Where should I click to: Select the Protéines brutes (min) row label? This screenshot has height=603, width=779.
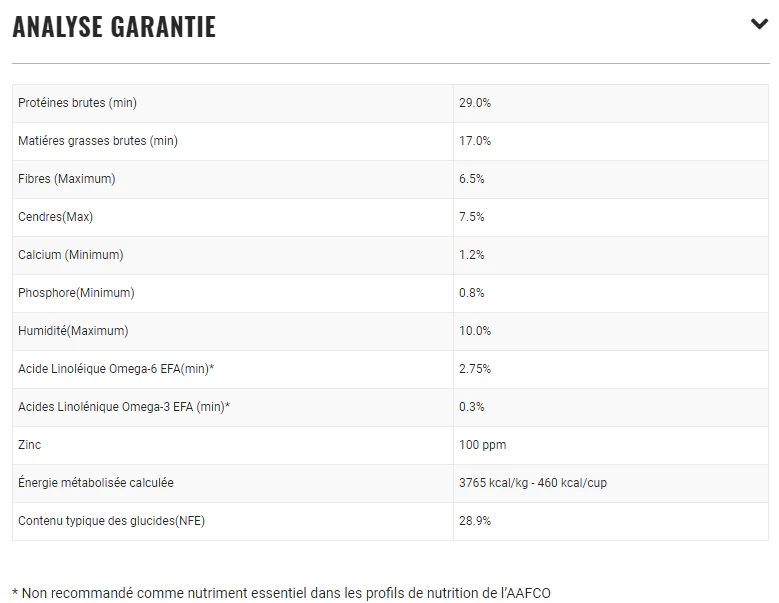click(x=77, y=103)
